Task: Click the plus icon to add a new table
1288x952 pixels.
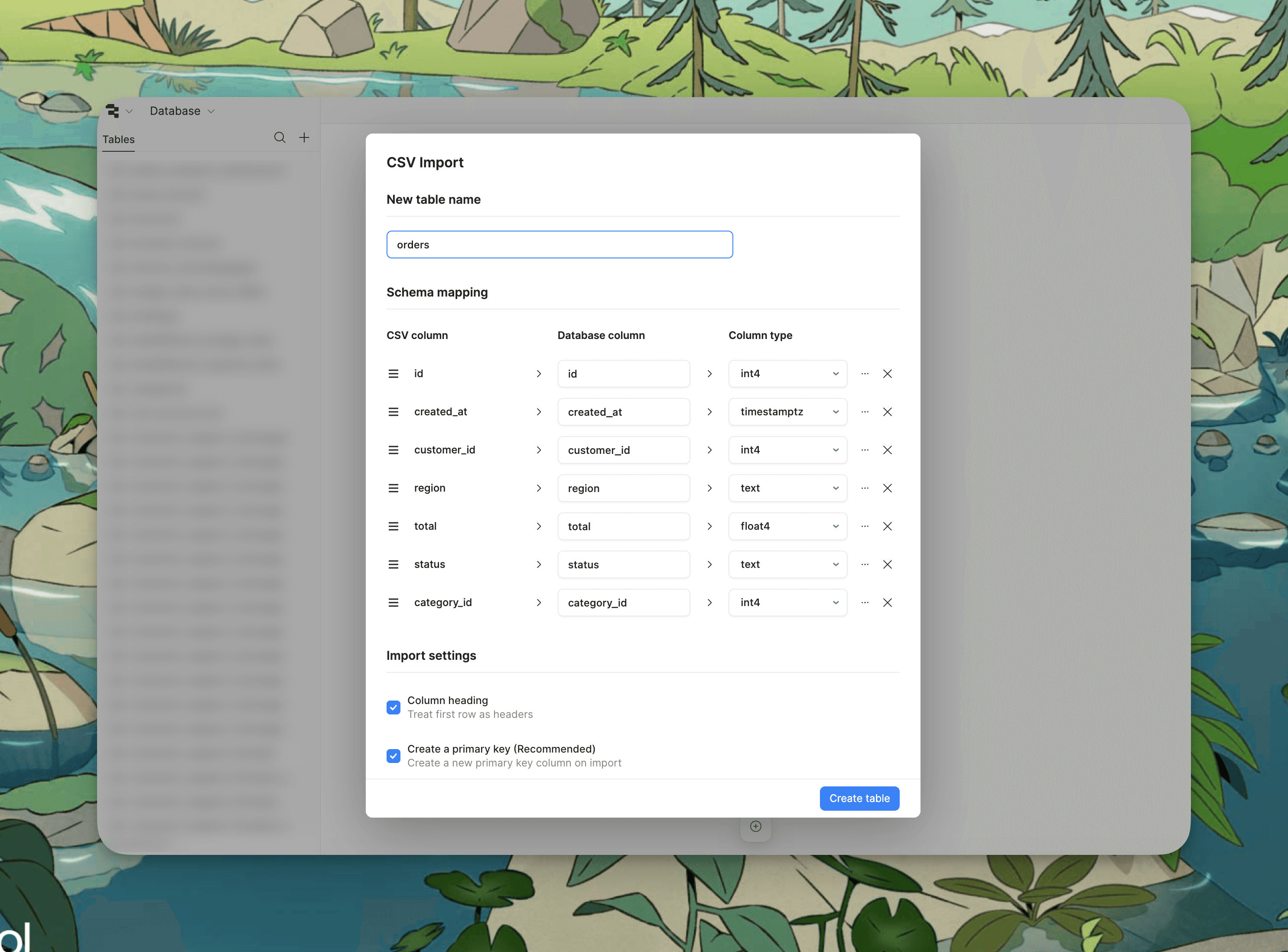Action: coord(305,138)
